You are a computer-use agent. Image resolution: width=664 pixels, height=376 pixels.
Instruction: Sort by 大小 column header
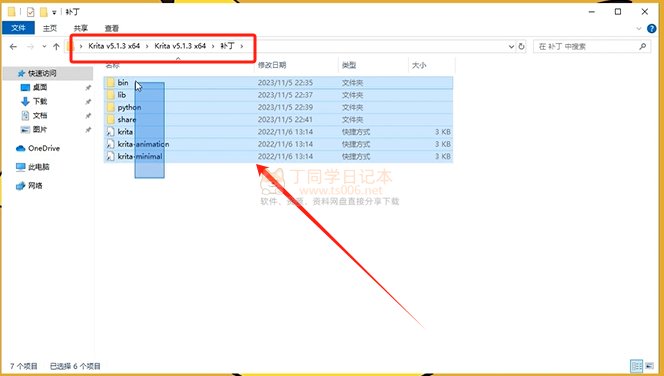419,65
